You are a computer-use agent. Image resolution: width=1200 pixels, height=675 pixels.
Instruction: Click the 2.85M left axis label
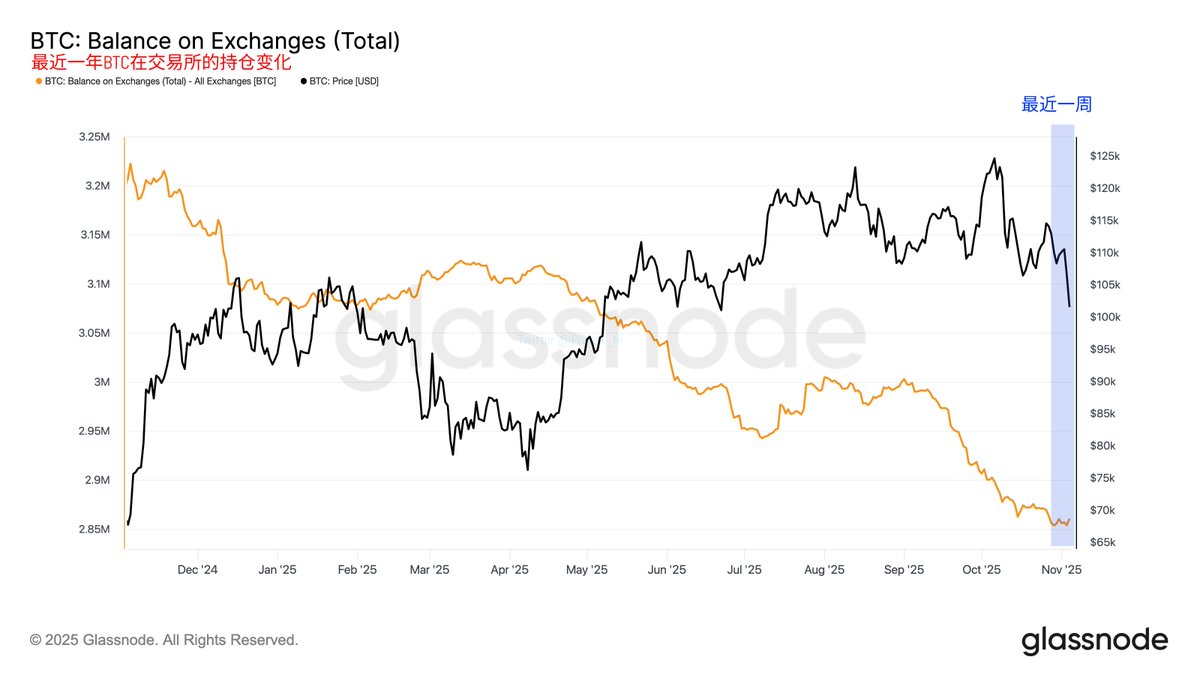pos(95,529)
